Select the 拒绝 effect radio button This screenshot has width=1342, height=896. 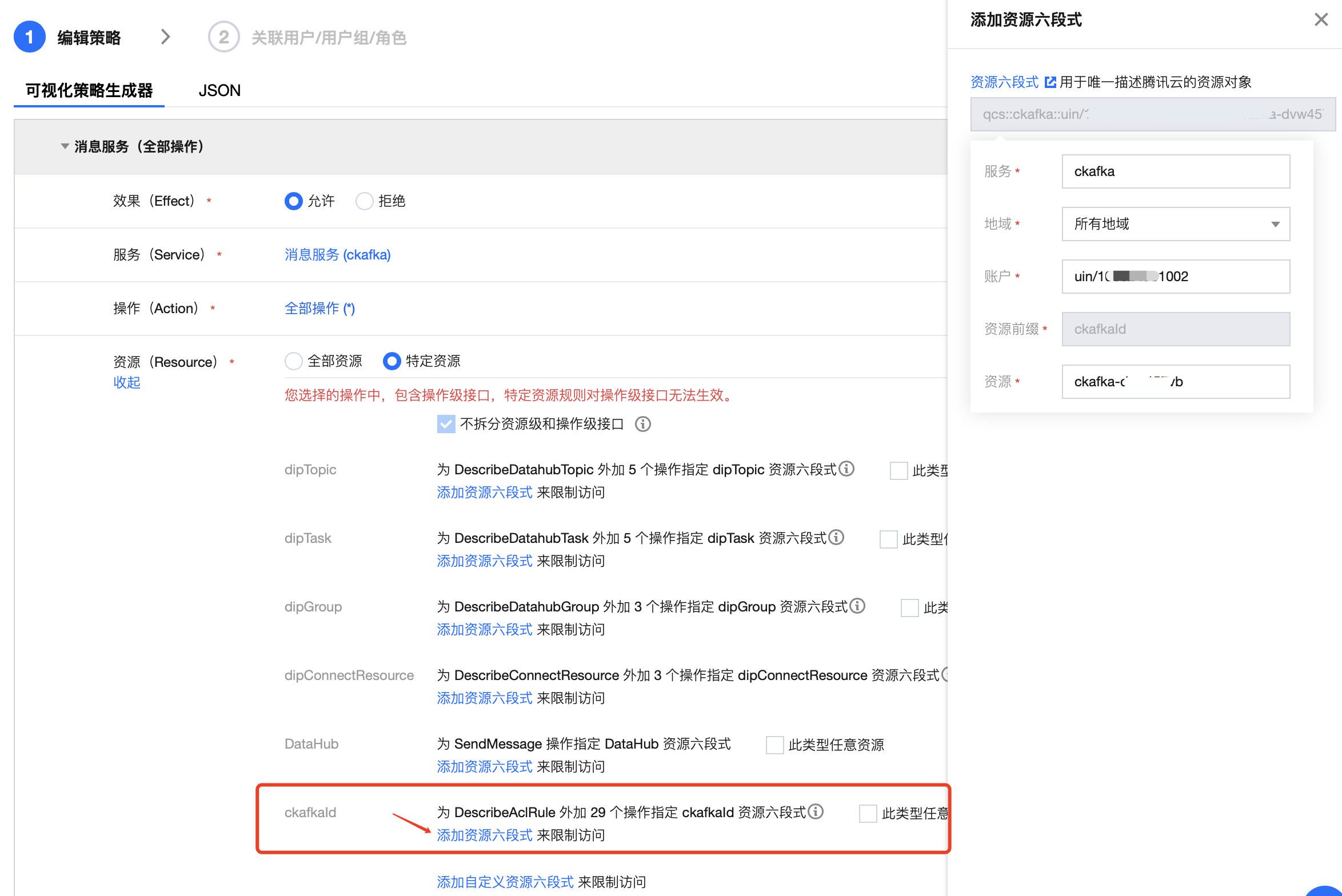click(364, 201)
